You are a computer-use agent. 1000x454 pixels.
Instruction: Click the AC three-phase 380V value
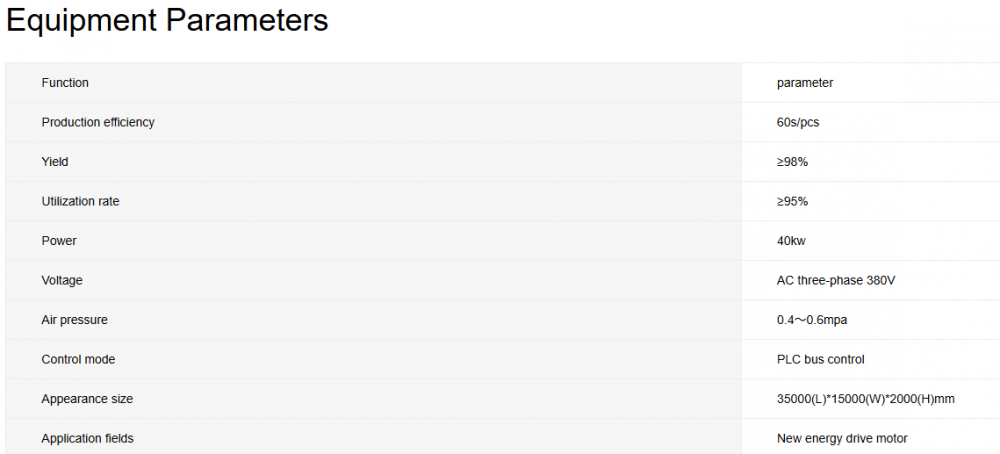pyautogui.click(x=835, y=280)
